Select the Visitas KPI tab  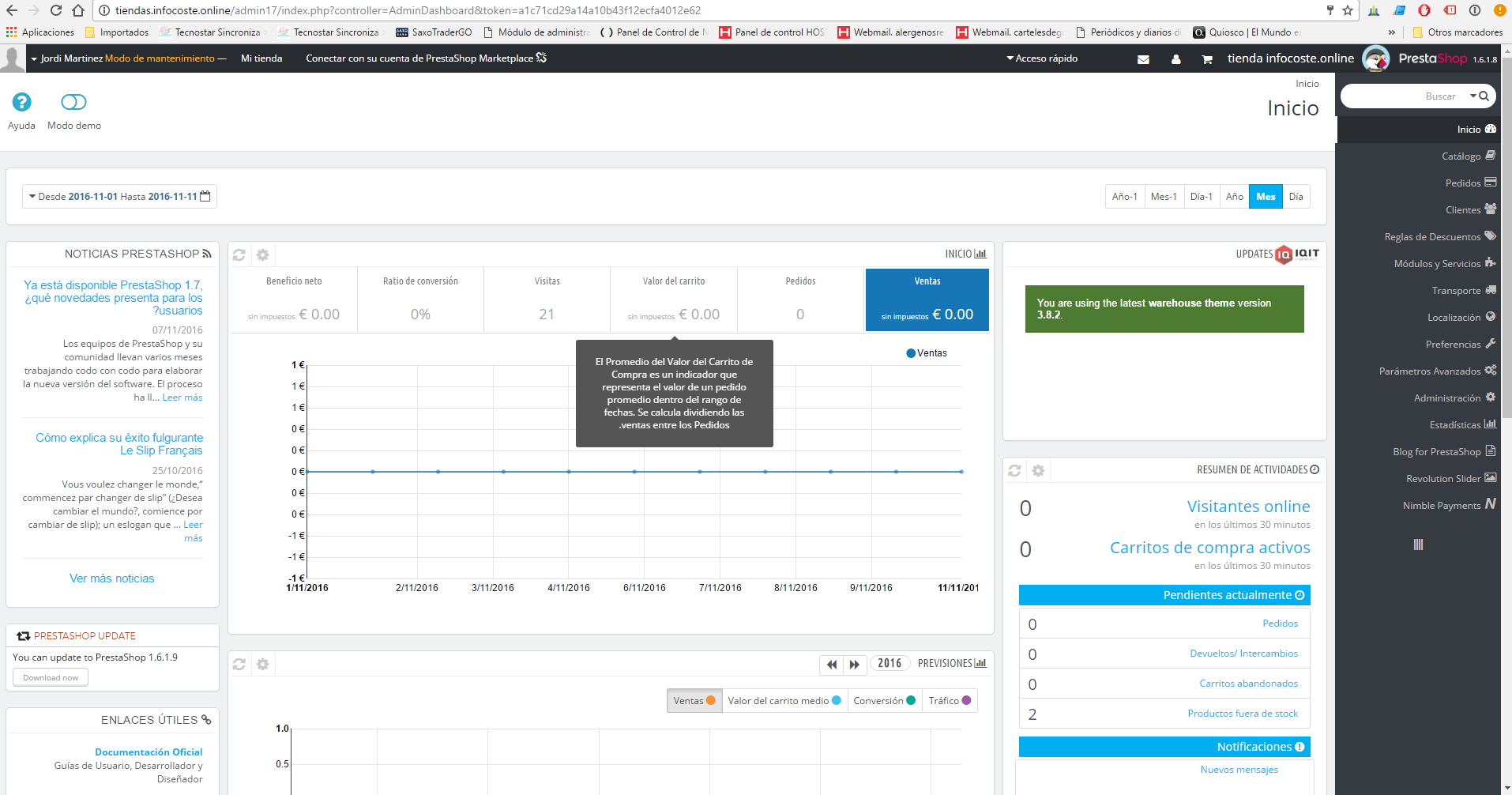[x=547, y=300]
